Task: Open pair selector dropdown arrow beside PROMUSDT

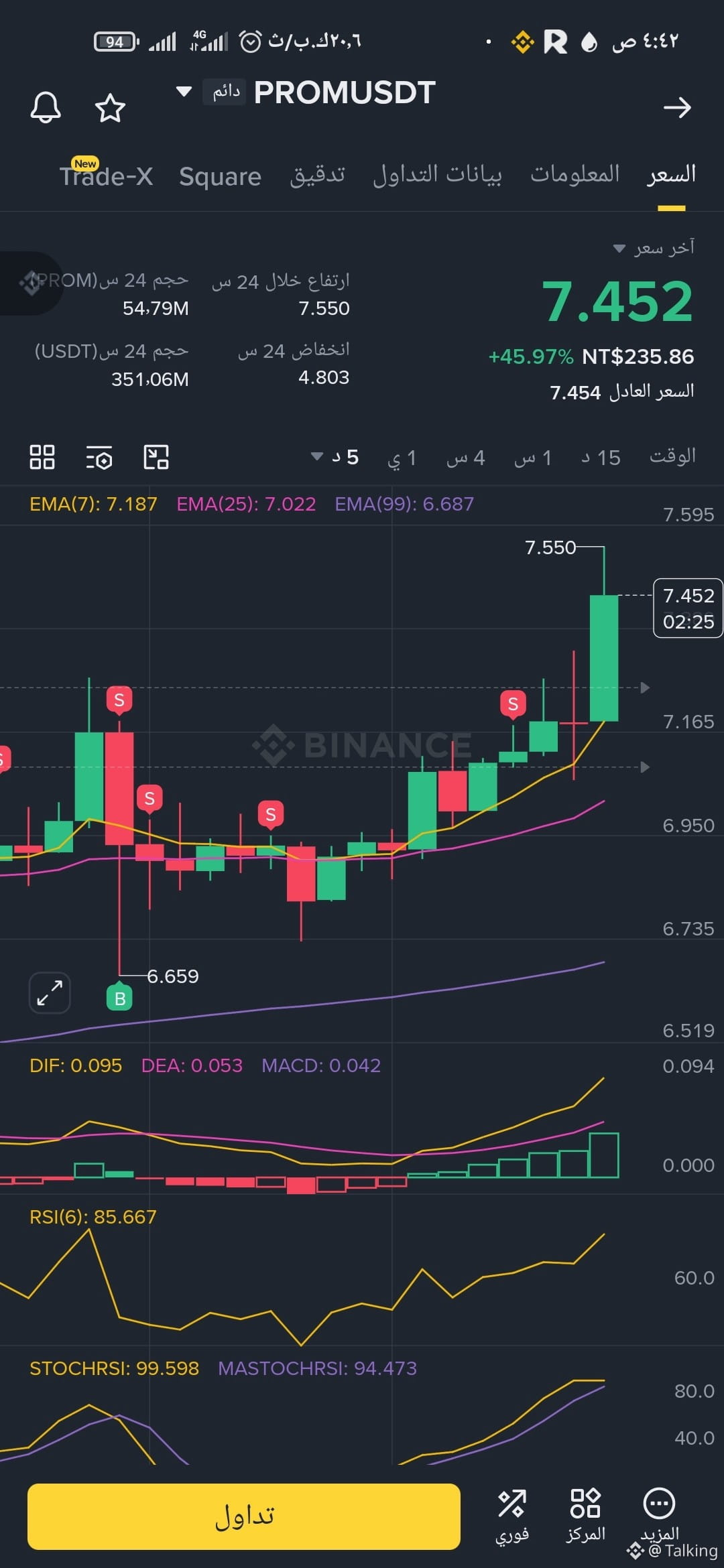Action: pos(184,91)
